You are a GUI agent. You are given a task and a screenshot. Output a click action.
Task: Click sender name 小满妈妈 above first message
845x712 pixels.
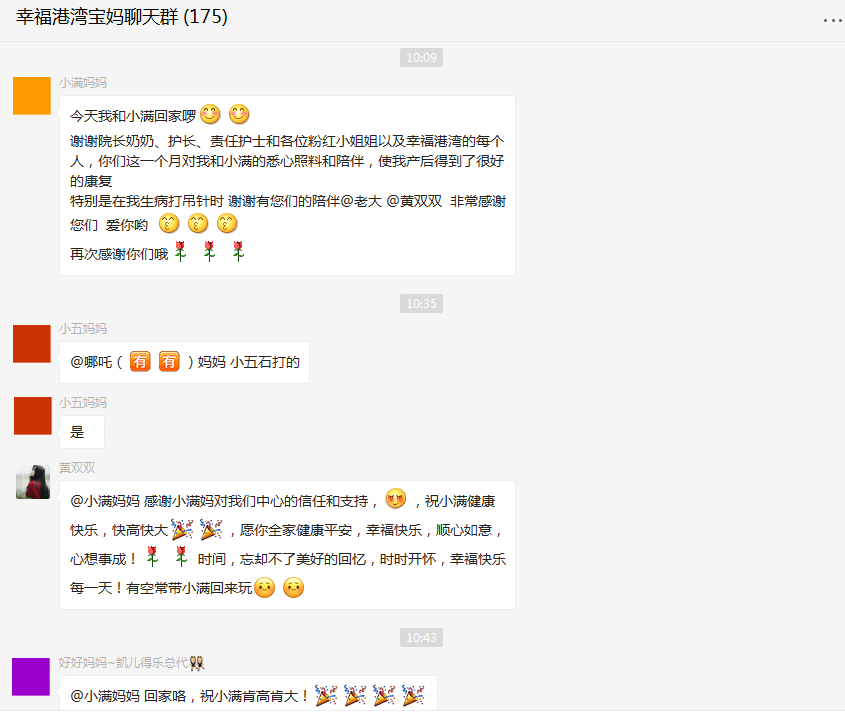click(83, 82)
